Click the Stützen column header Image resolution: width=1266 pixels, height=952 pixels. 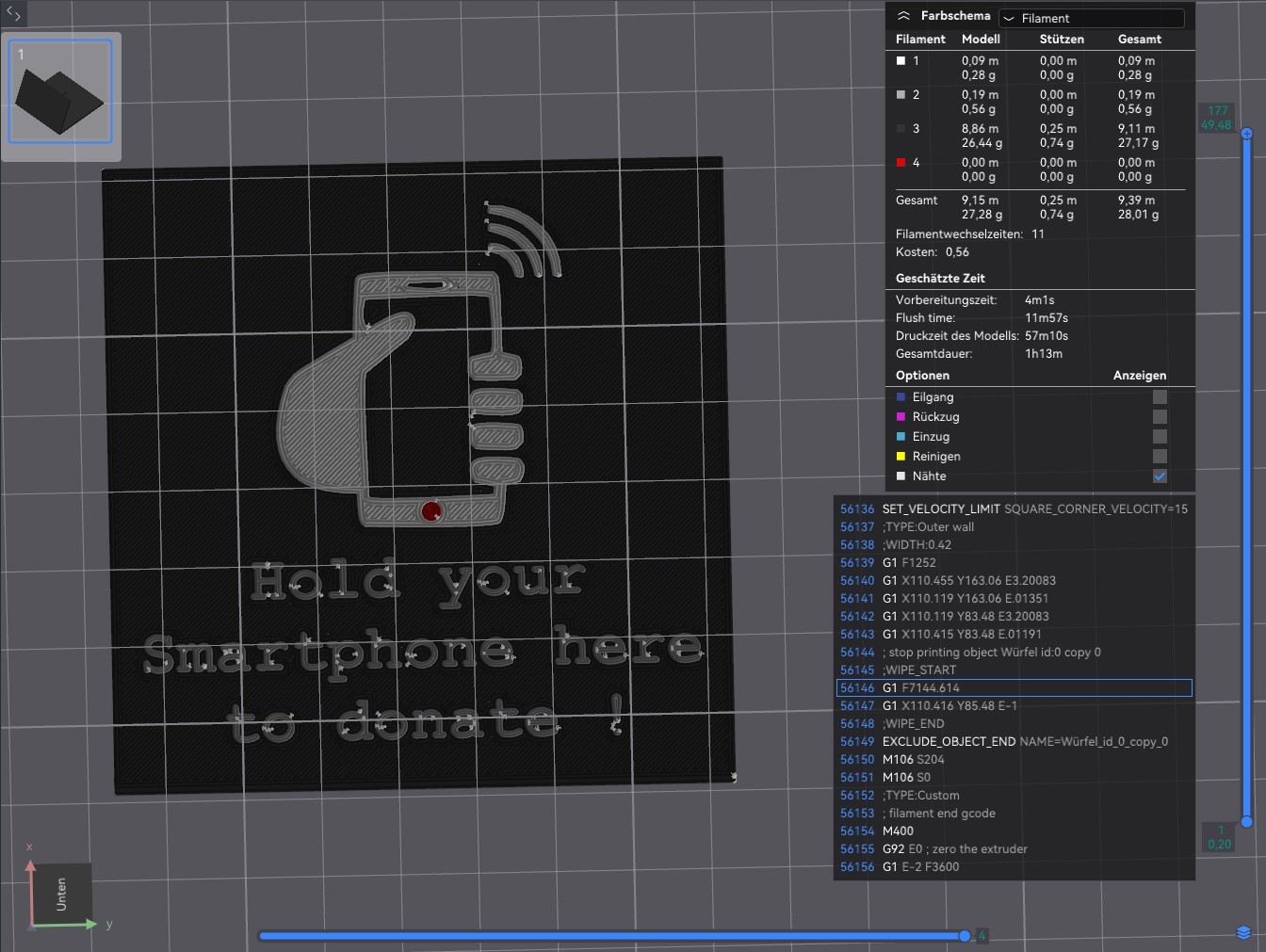(x=1061, y=40)
